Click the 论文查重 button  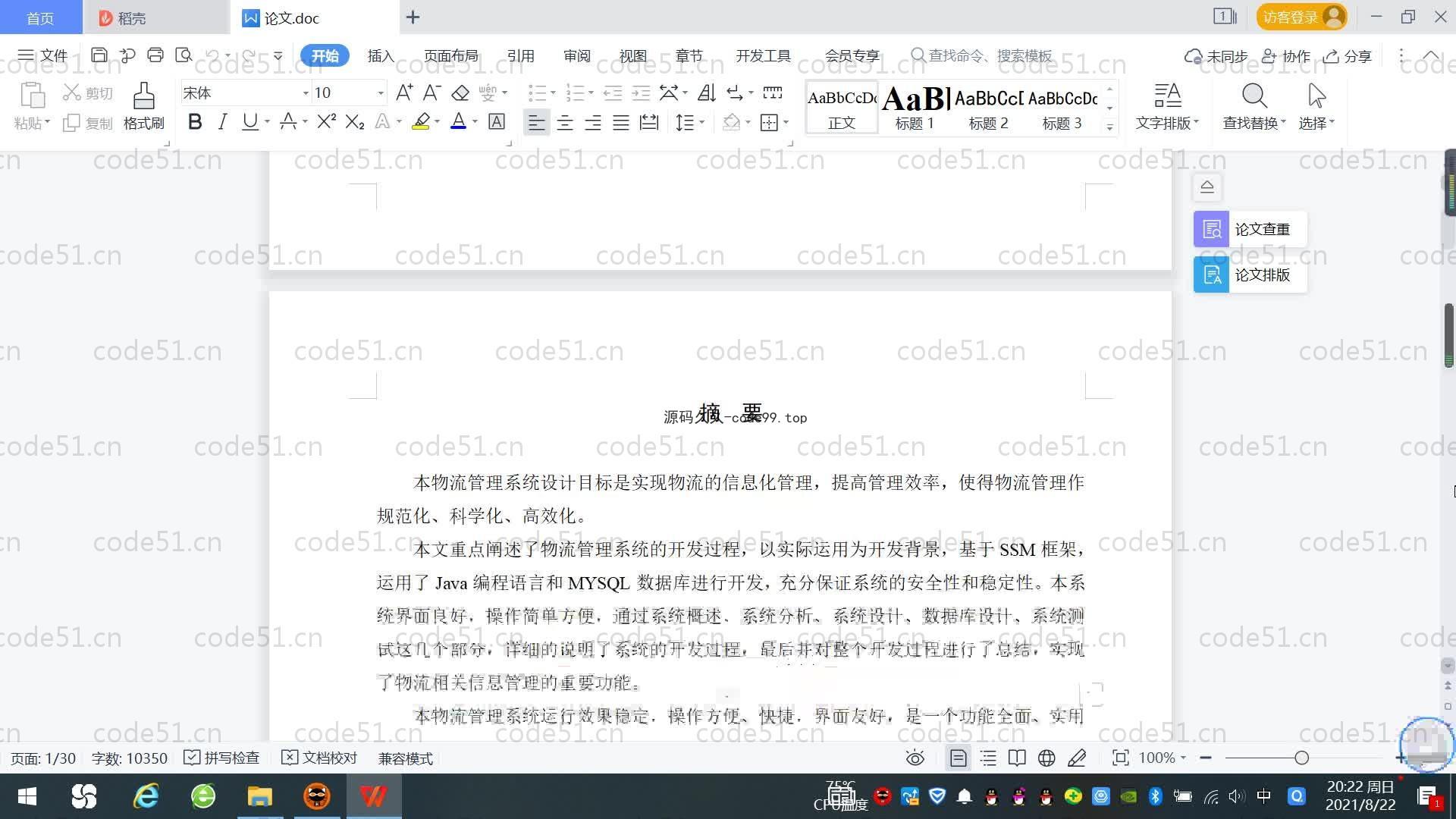click(x=1250, y=229)
